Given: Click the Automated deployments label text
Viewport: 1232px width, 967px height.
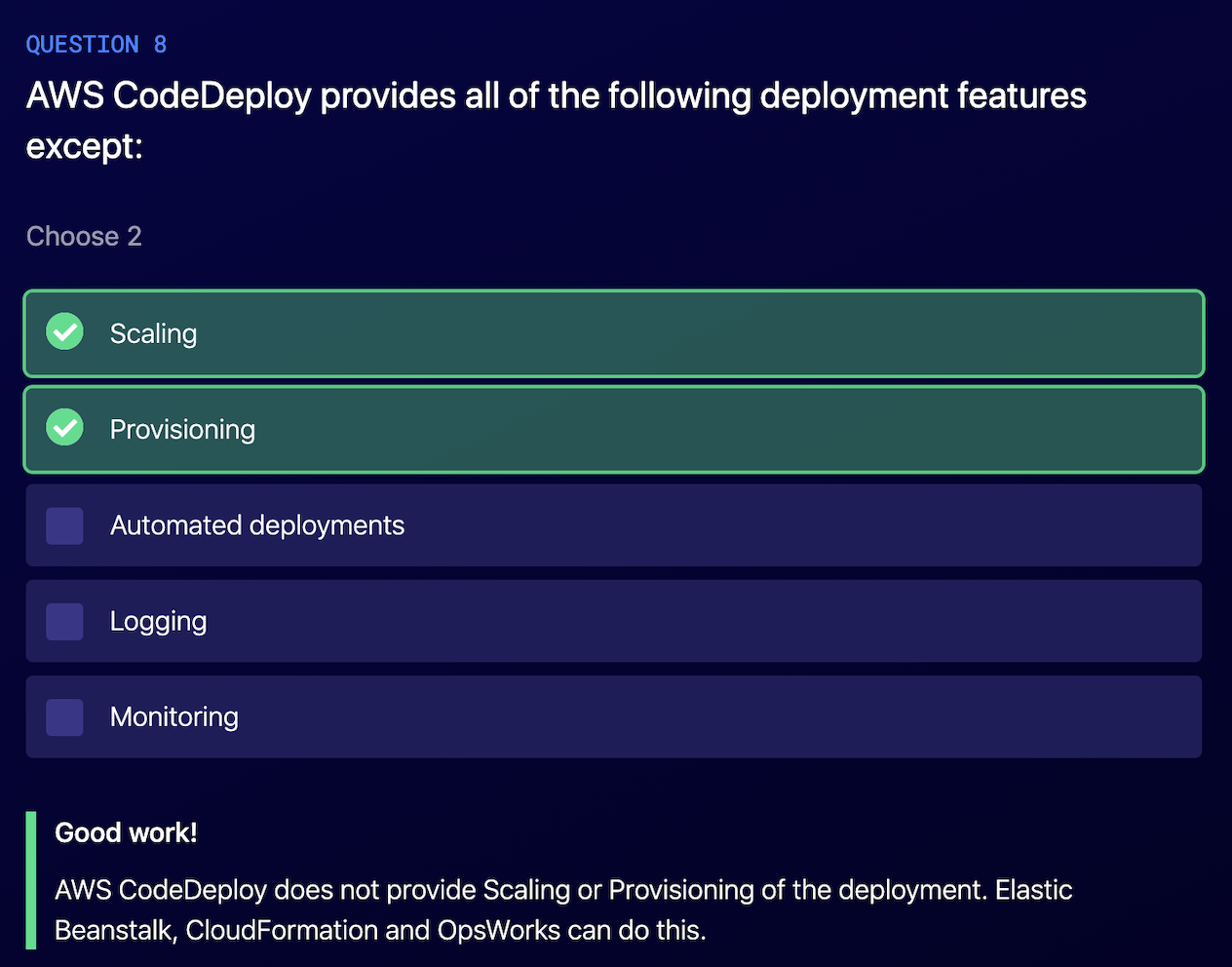Looking at the screenshot, I should pos(256,525).
